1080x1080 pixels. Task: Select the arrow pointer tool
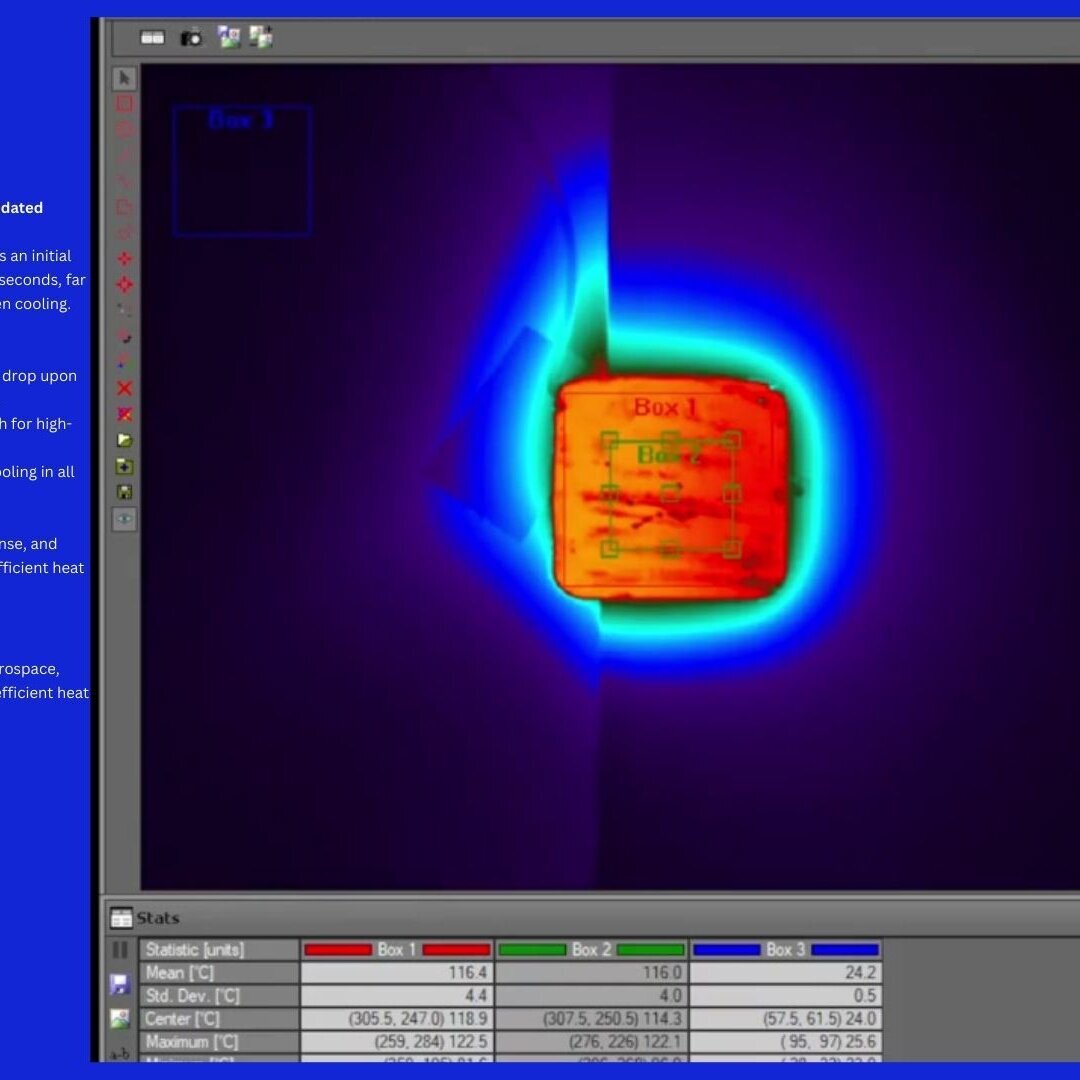pos(125,78)
